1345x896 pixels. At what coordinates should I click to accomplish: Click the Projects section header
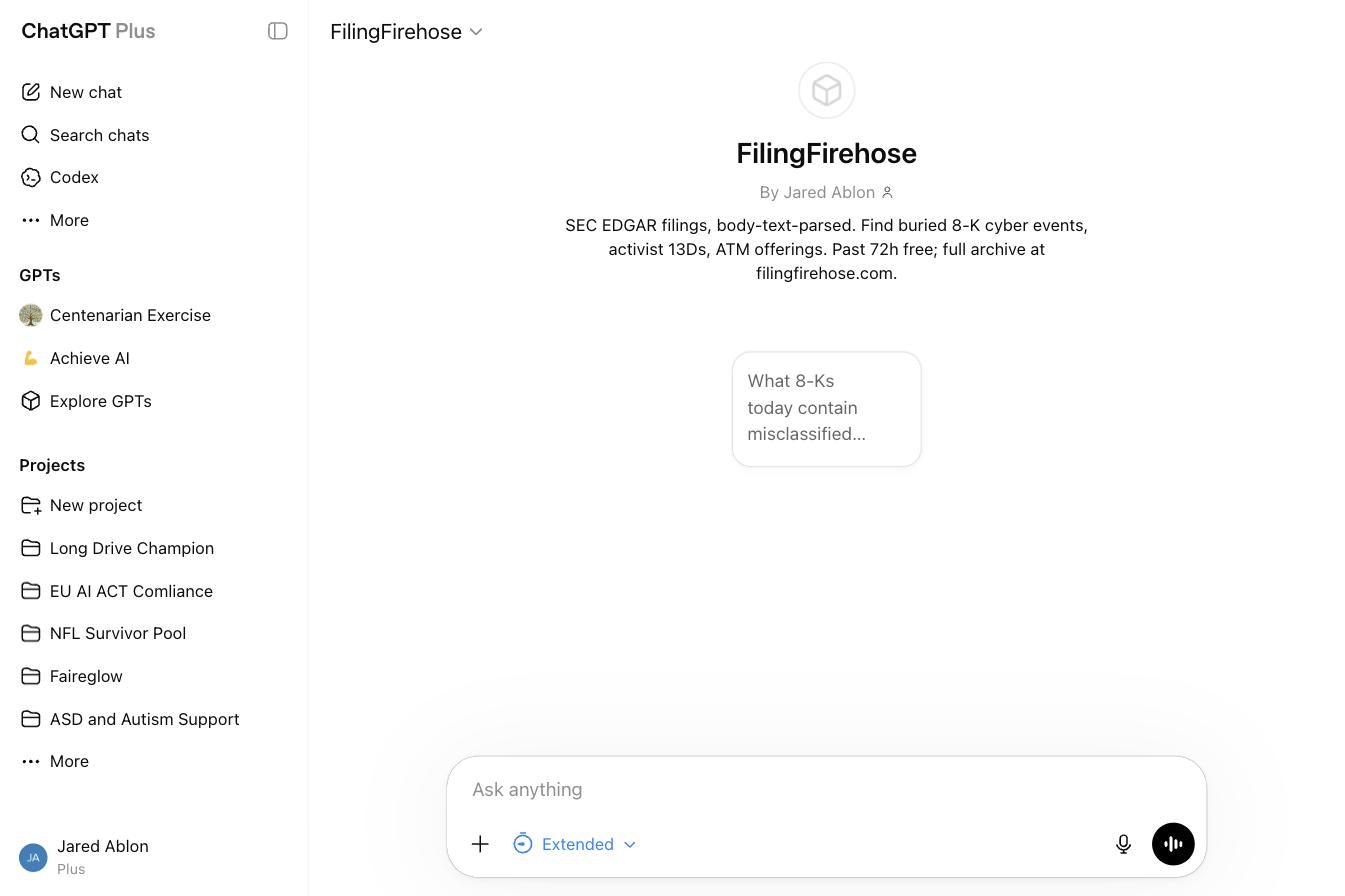[52, 465]
